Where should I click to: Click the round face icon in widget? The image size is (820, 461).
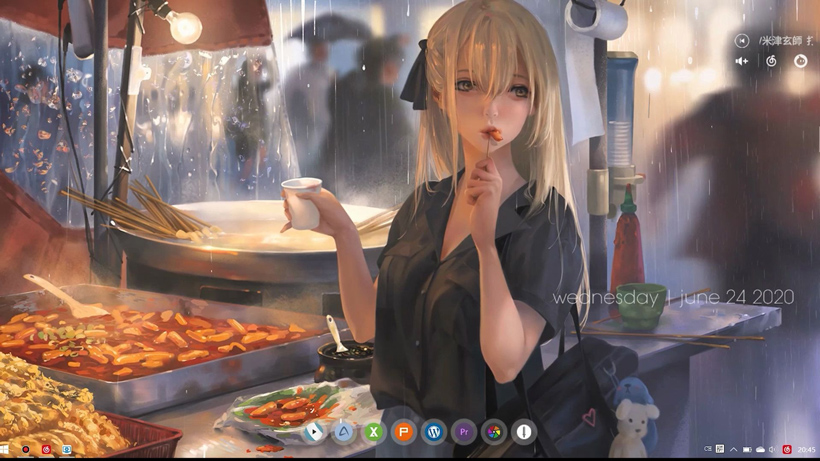(801, 61)
